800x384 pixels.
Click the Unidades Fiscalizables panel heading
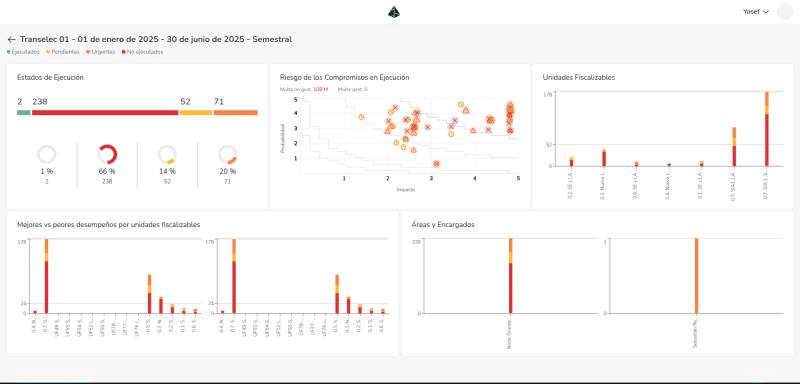click(579, 78)
